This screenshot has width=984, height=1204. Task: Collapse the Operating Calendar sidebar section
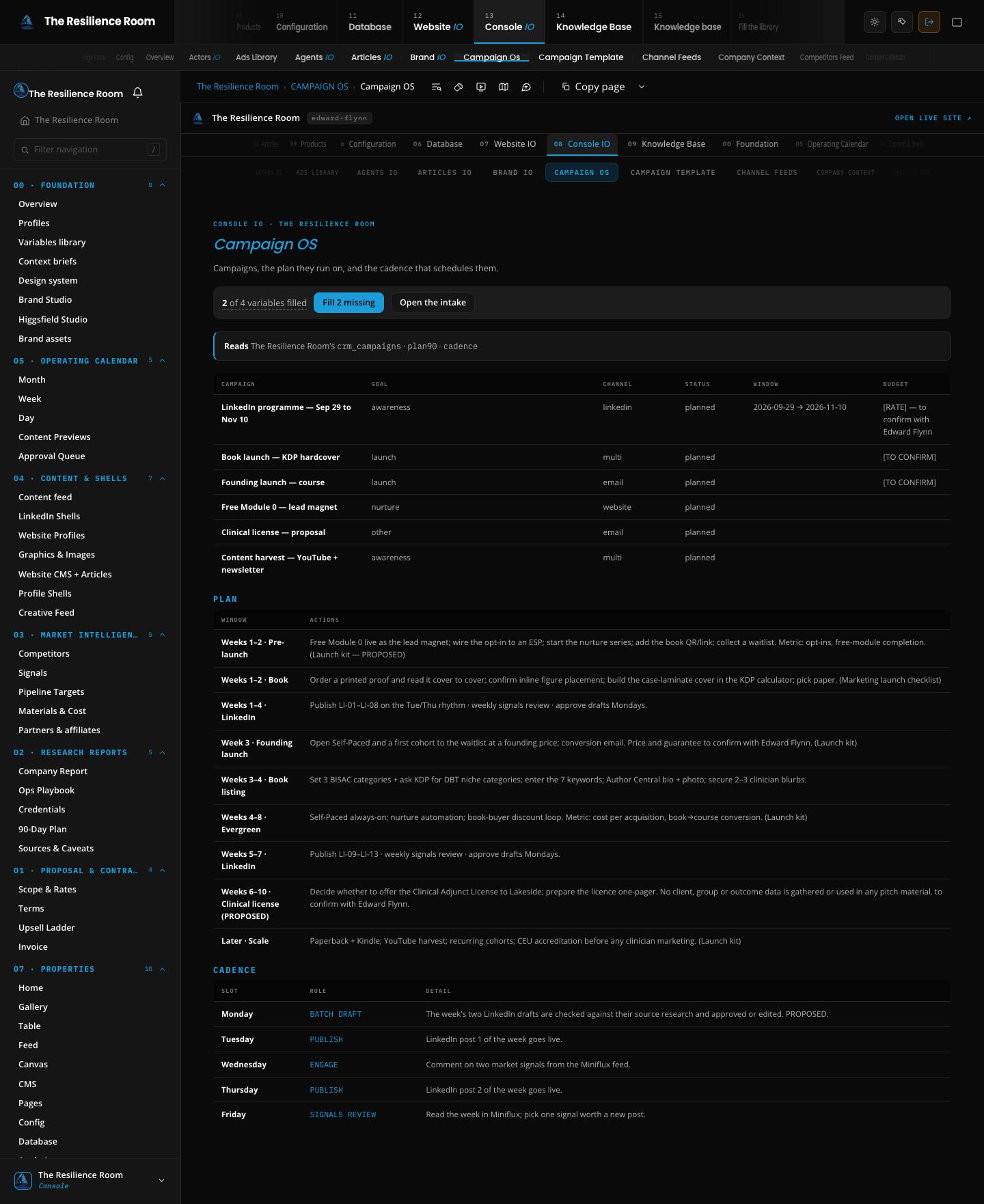[x=163, y=361]
